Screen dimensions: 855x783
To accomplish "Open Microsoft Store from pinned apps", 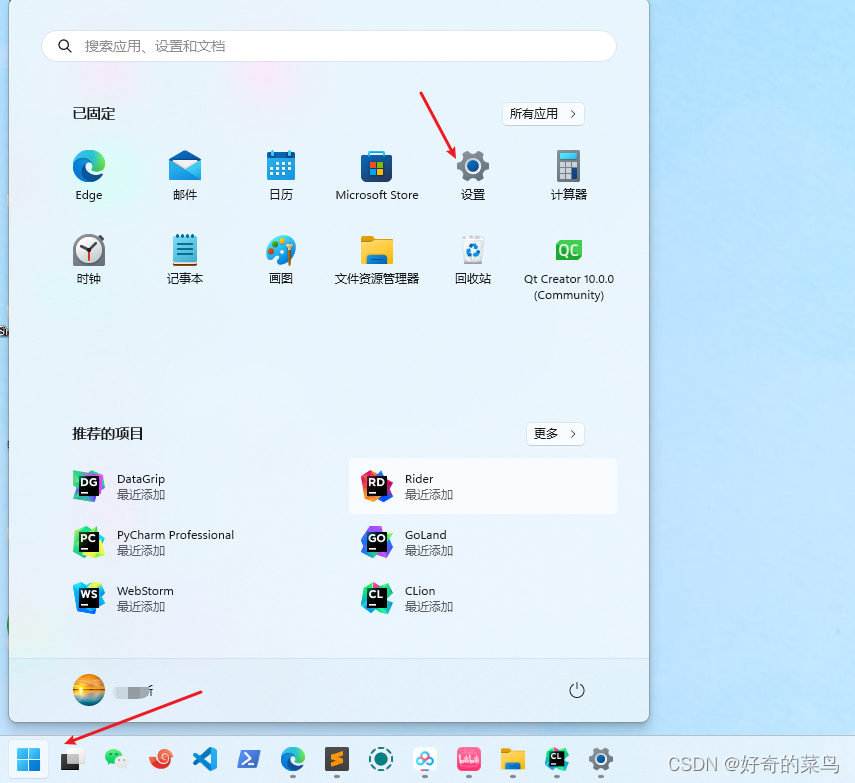I will 377,175.
